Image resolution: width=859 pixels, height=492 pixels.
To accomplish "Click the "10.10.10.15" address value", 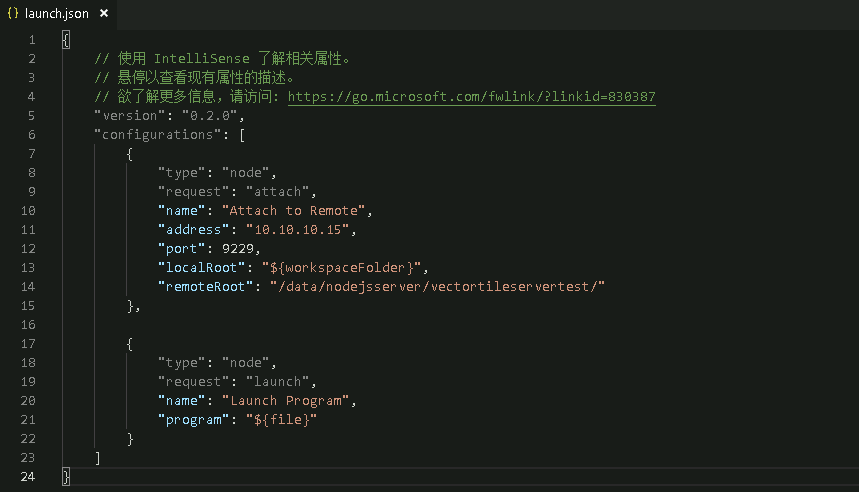I will click(297, 230).
